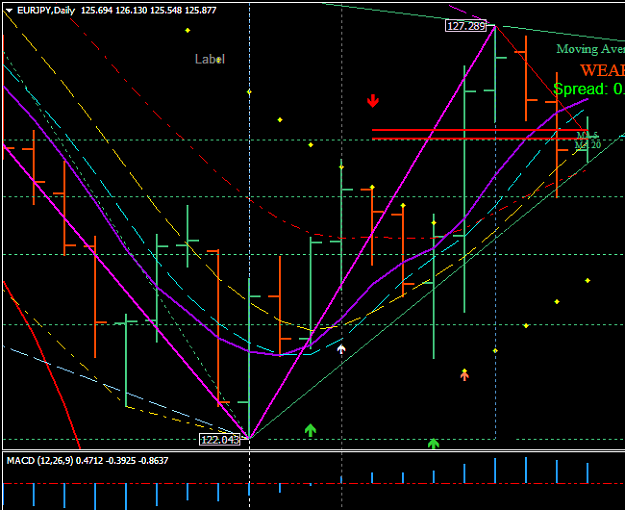The width and height of the screenshot is (625, 510).
Task: Select the red down arrow signal
Action: pyautogui.click(x=373, y=101)
